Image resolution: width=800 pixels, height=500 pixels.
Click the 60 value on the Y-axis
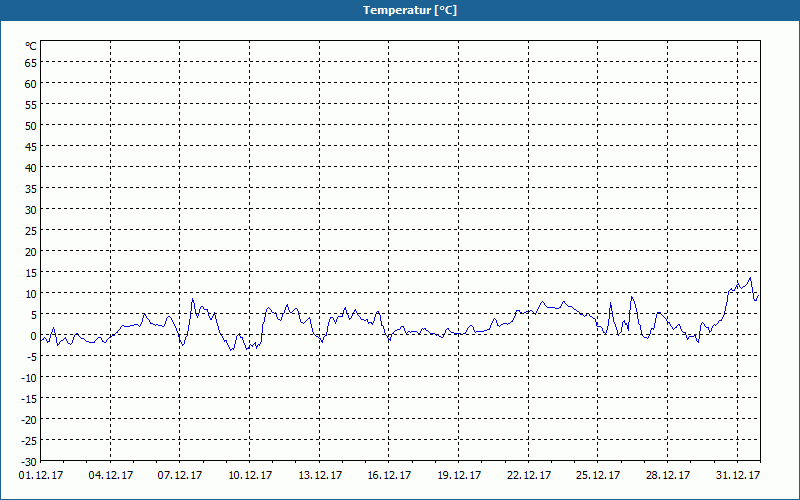[x=31, y=84]
